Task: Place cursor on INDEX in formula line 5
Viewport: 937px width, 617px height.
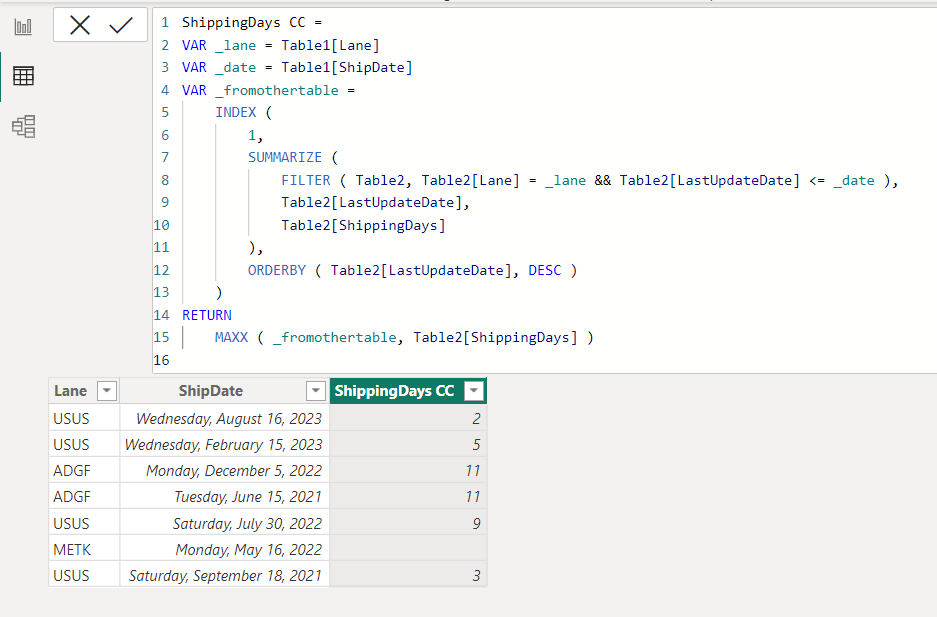Action: [235, 112]
